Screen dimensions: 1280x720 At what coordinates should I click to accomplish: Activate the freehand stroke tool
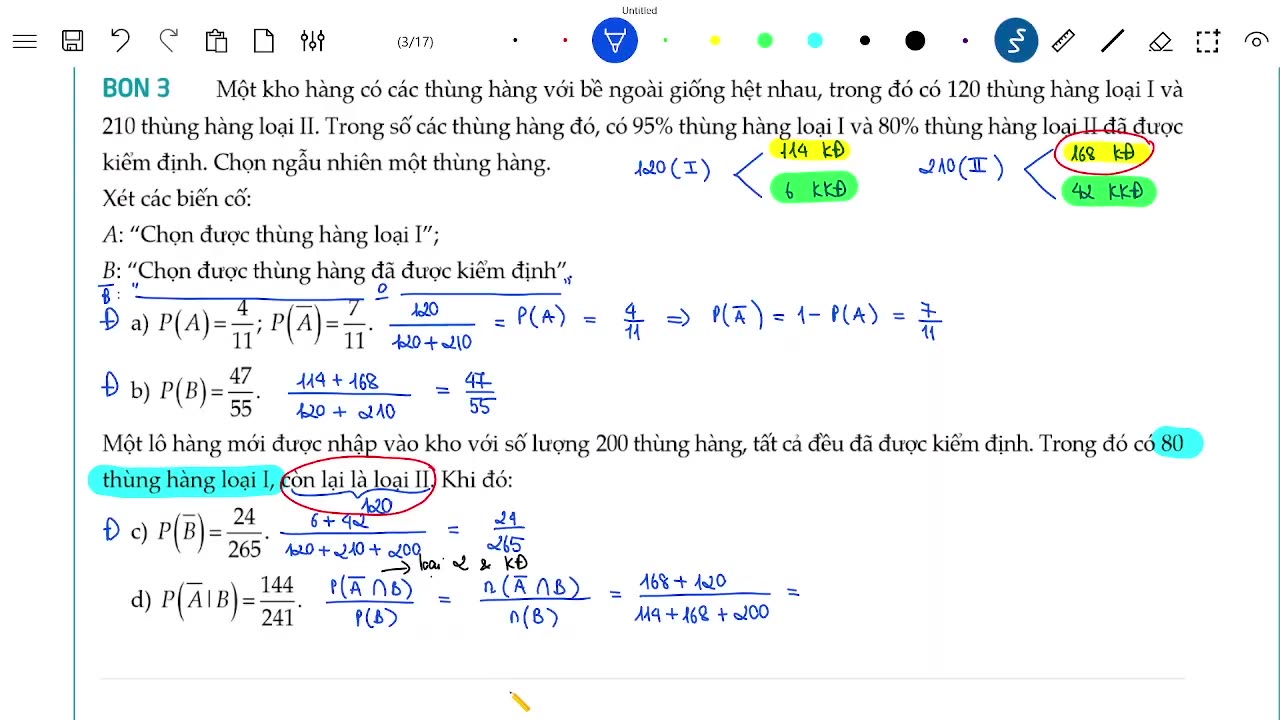coord(1016,41)
